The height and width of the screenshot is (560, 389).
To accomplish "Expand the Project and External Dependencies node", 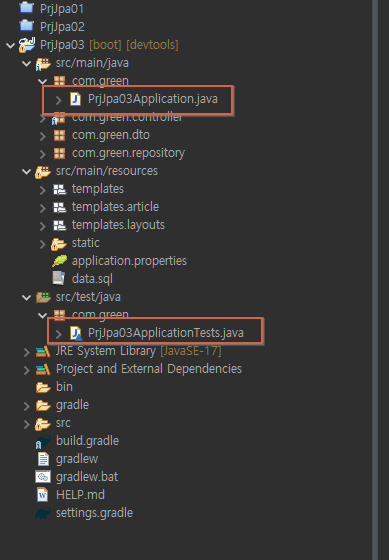I will tap(26, 370).
